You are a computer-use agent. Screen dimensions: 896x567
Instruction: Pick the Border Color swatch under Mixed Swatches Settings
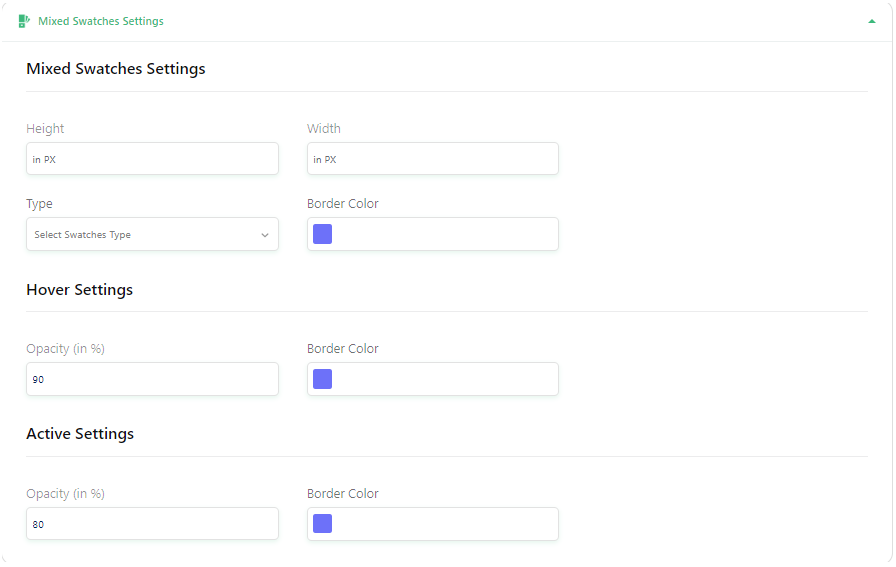(x=322, y=234)
